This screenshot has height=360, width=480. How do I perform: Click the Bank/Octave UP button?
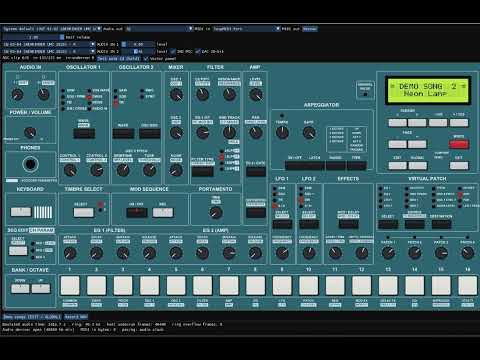point(41,289)
